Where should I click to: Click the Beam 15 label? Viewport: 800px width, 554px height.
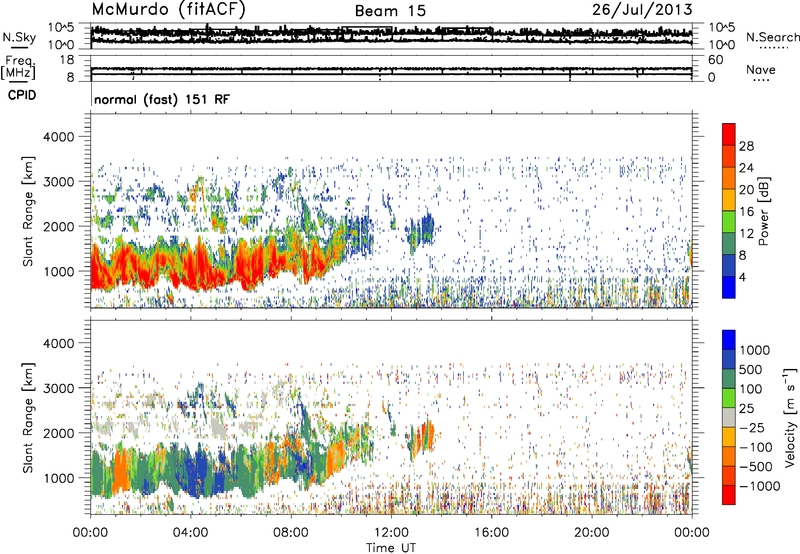(390, 11)
